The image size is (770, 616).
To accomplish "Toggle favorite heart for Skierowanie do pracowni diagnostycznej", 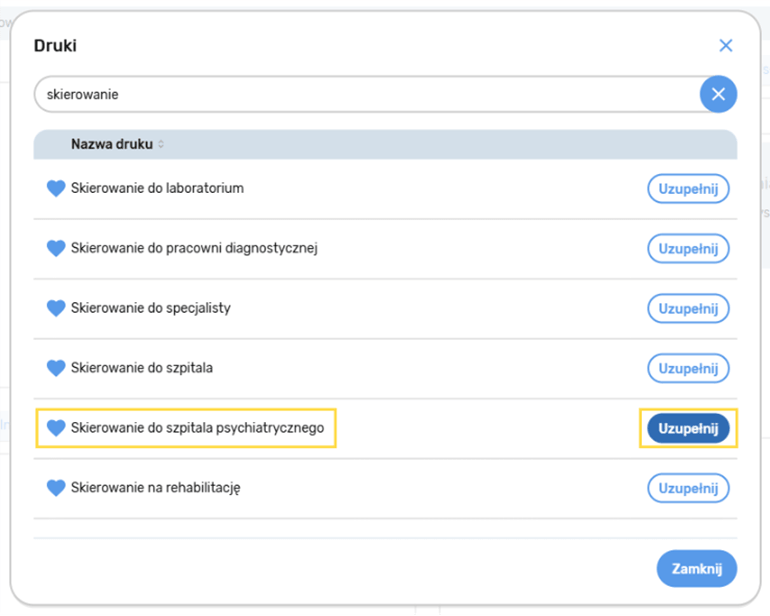I will 56,248.
